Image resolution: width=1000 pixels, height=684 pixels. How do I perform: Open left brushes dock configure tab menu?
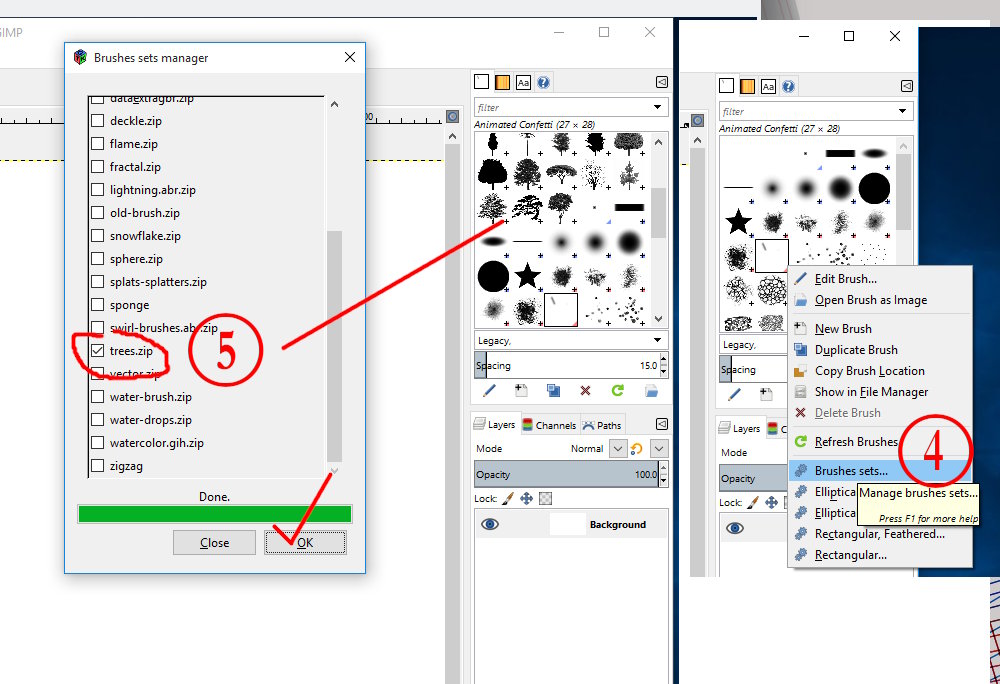(662, 82)
